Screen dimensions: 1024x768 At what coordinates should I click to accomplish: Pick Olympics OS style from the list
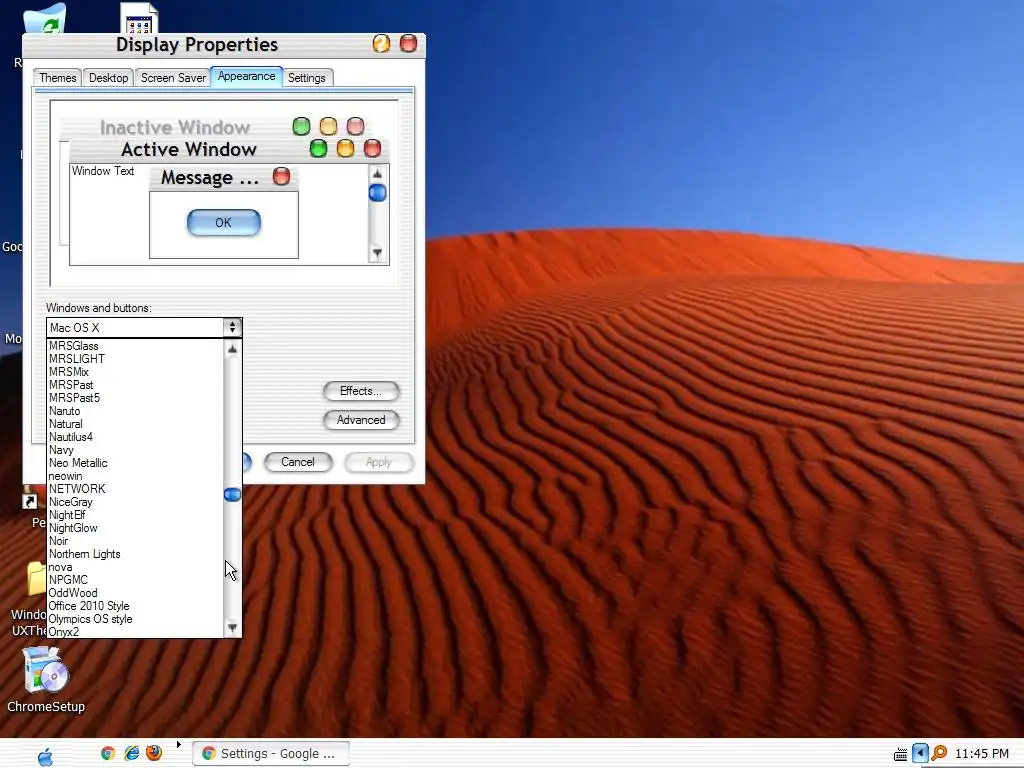[135, 619]
